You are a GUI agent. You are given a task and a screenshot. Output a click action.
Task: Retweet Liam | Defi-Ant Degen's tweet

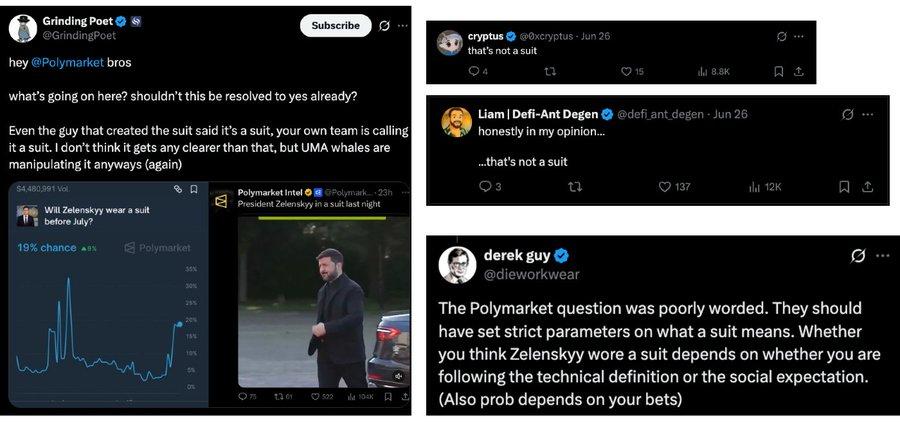pyautogui.click(x=575, y=186)
